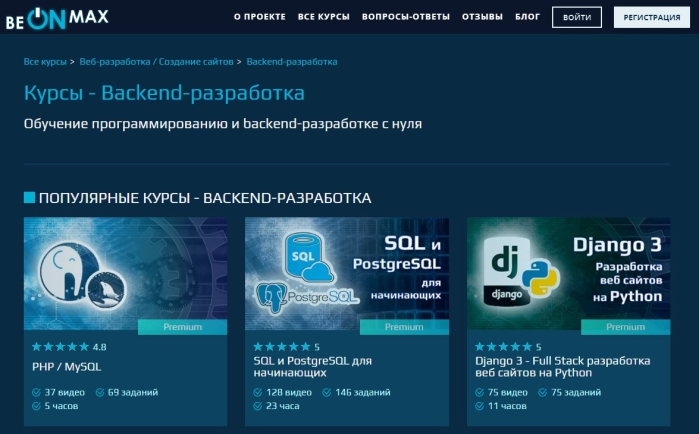Click the checkmark icon beside 128 видео

[258, 393]
